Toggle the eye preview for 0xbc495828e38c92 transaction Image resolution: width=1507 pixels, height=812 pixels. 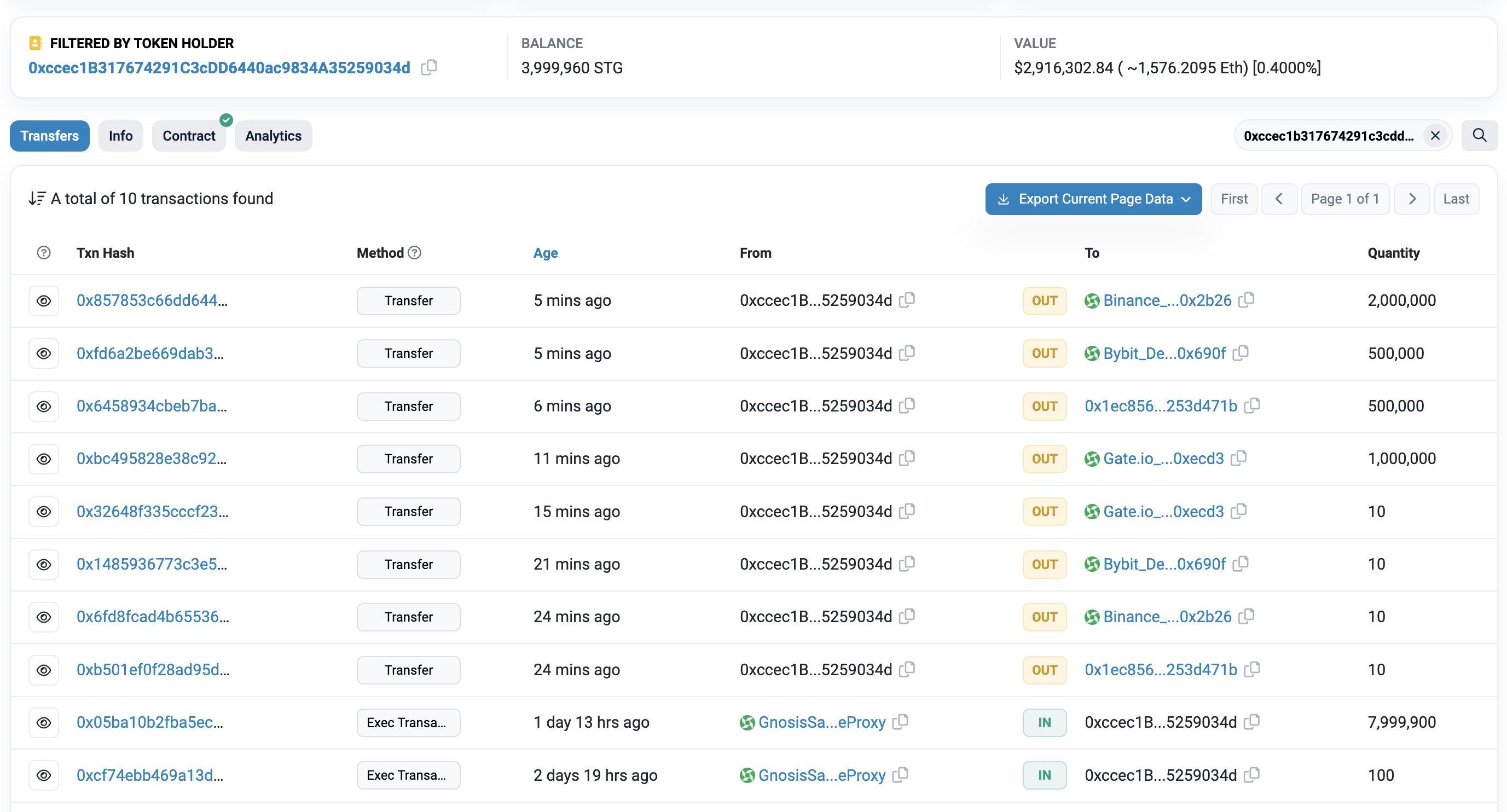[x=44, y=459]
